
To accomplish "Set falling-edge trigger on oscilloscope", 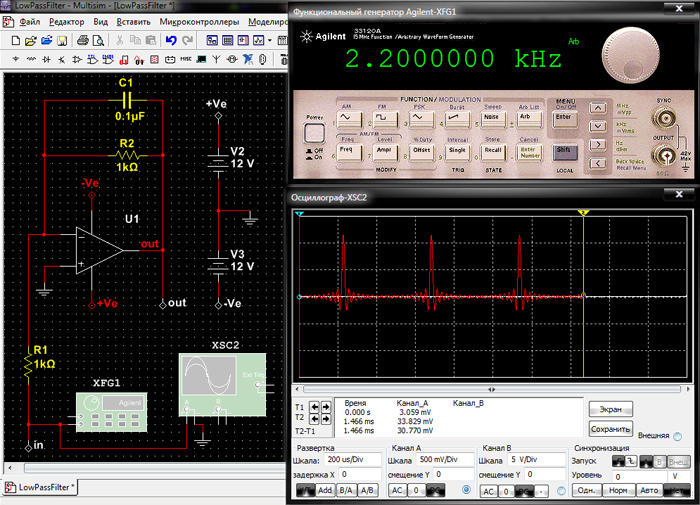I will 631,461.
